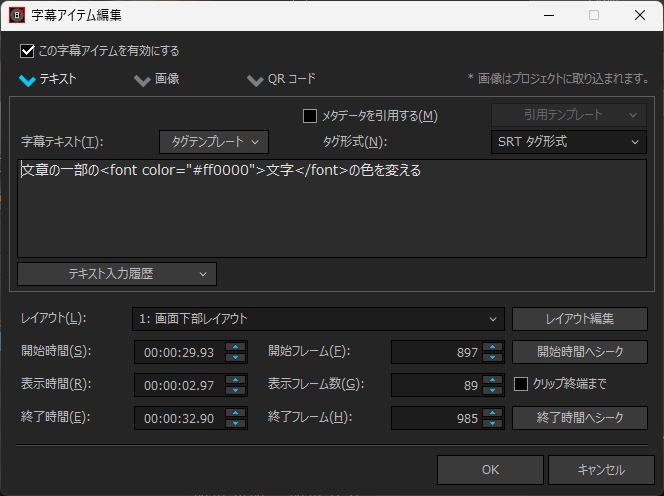The image size is (664, 496).
Task: Increase 開始時間 with up arrow
Action: click(235, 347)
